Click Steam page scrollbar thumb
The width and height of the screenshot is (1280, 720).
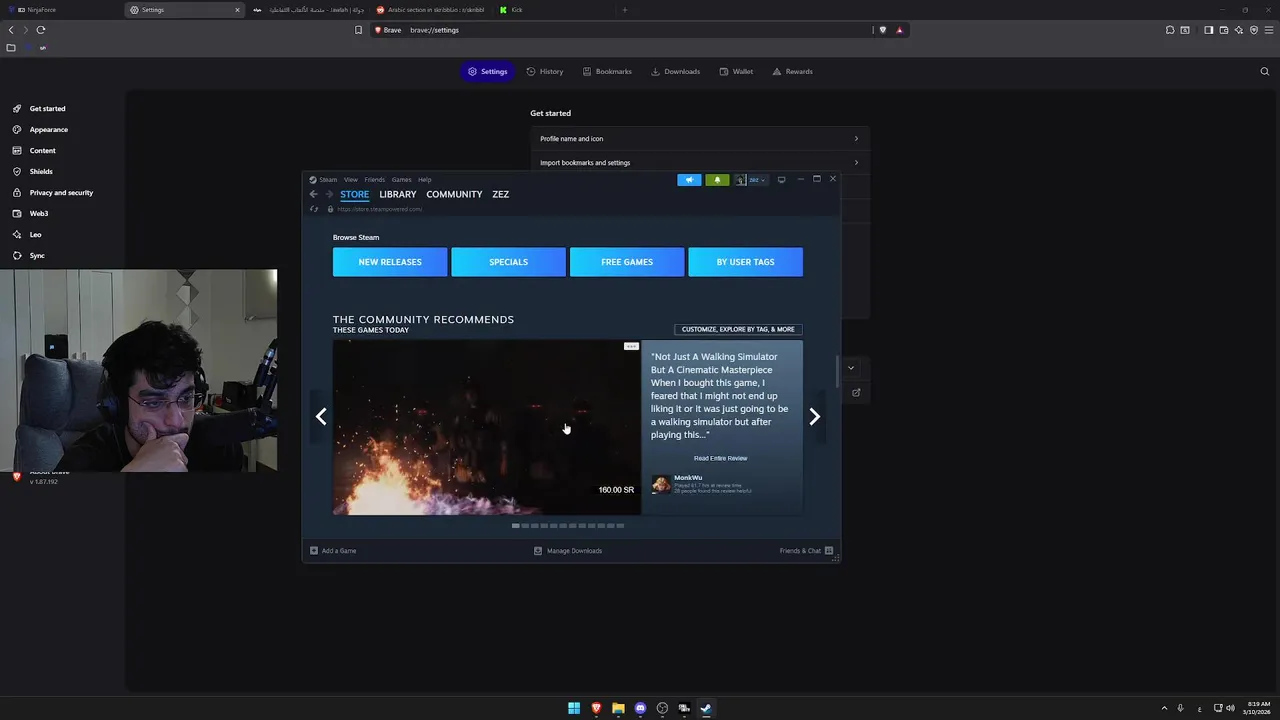[837, 370]
